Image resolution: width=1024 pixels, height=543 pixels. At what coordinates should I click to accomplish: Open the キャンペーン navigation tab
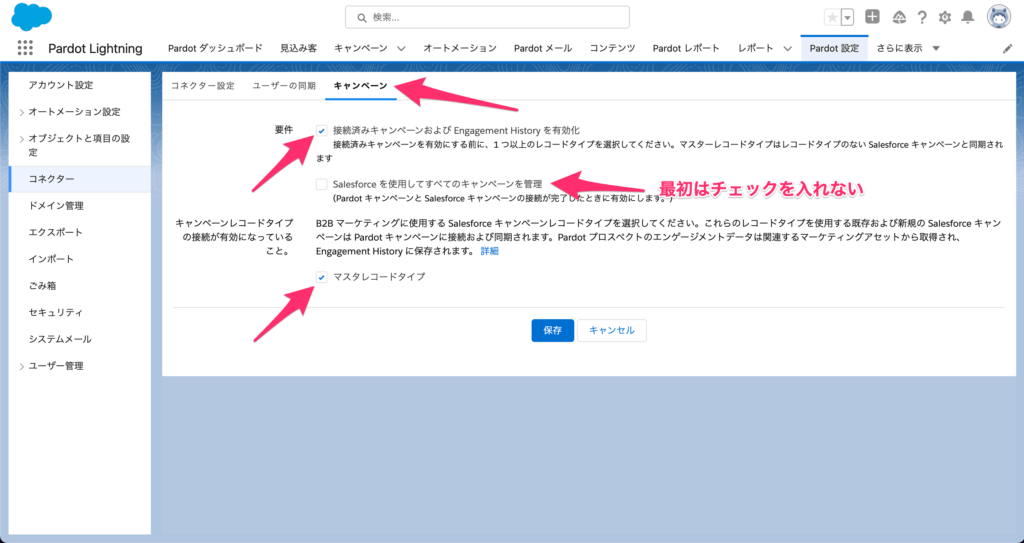coord(360,48)
